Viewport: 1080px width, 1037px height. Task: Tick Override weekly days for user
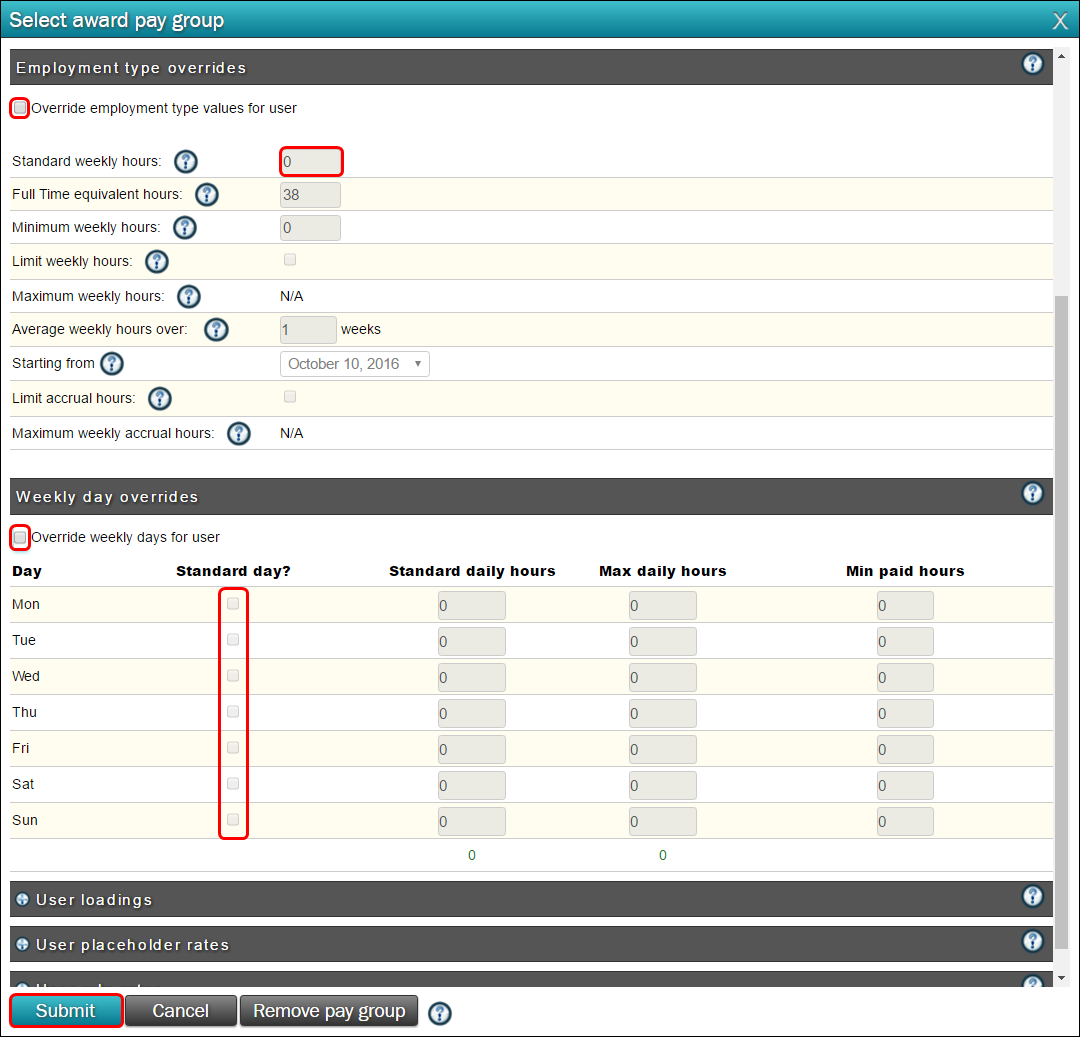(x=20, y=537)
